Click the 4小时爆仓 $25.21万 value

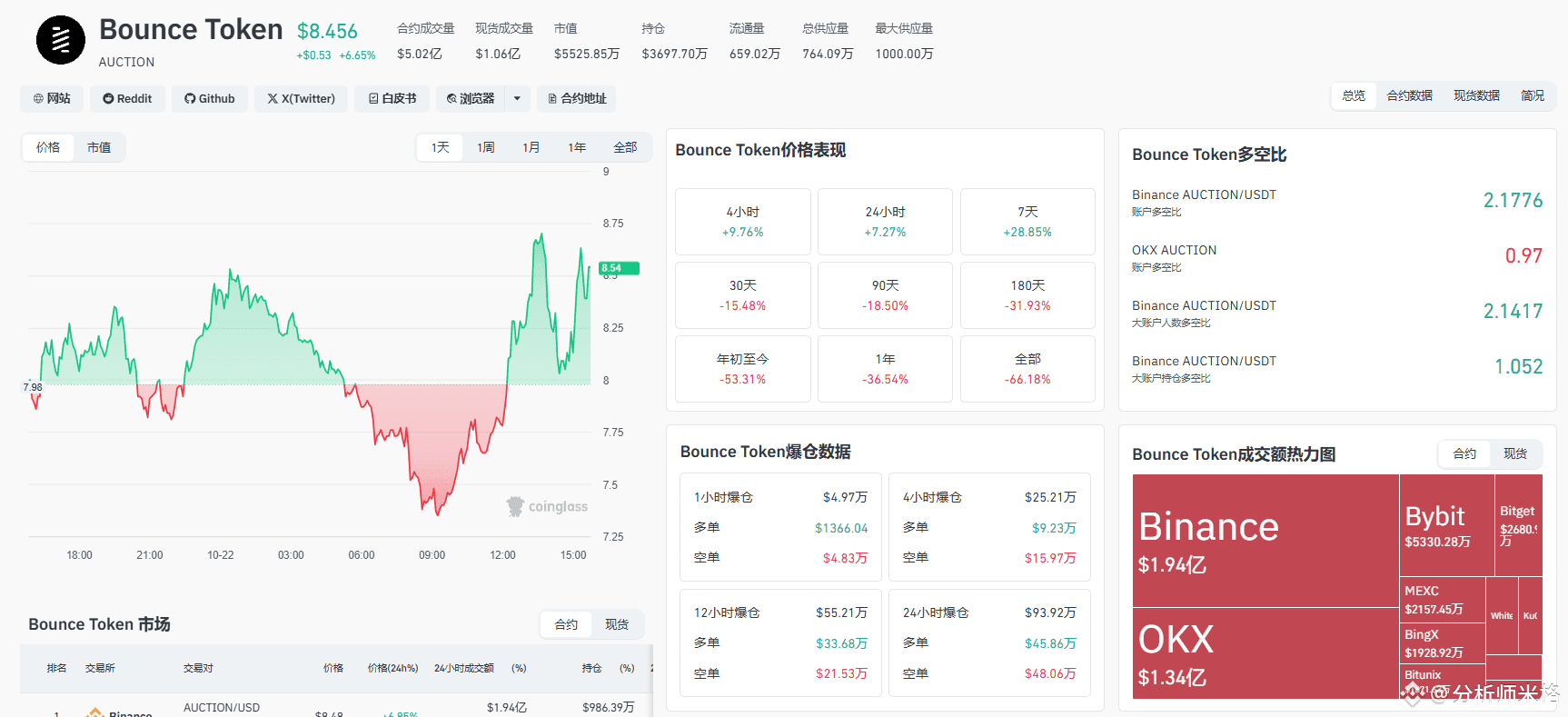1050,497
